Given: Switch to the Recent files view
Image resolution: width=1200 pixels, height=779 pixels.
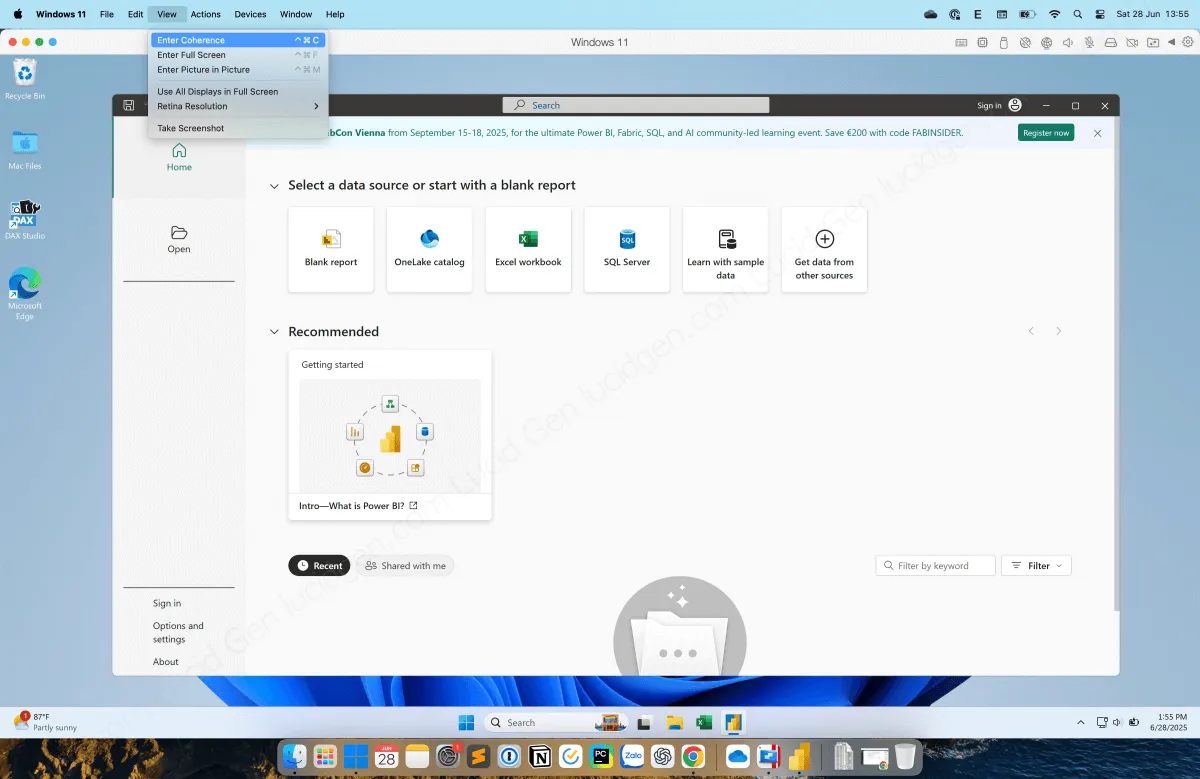Looking at the screenshot, I should [319, 566].
